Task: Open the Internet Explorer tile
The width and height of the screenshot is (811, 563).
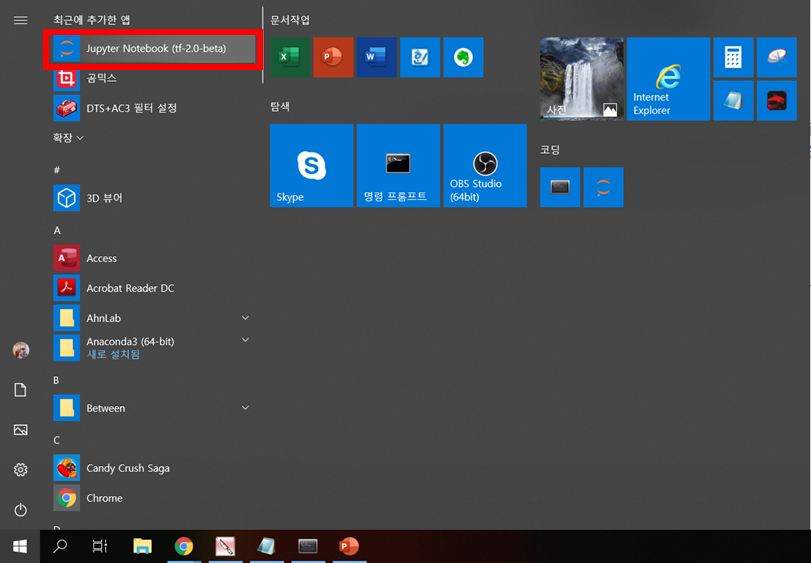Action: point(668,79)
